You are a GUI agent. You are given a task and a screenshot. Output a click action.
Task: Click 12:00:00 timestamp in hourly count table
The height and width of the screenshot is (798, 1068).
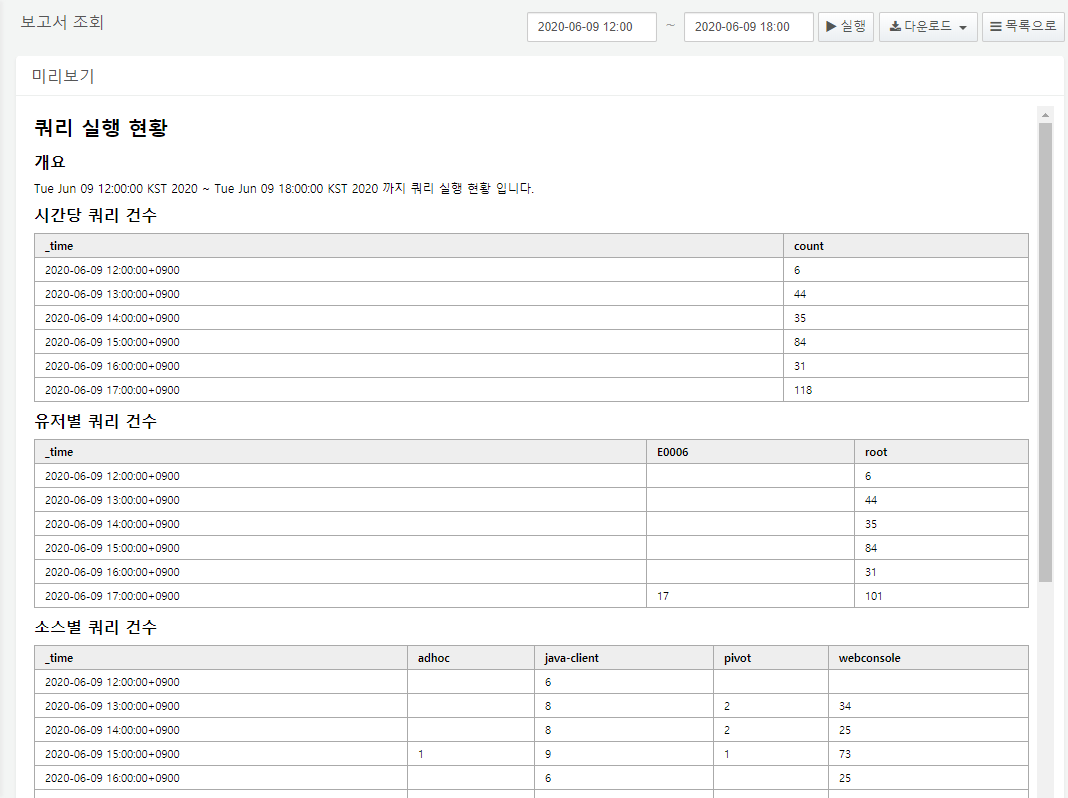(x=112, y=270)
